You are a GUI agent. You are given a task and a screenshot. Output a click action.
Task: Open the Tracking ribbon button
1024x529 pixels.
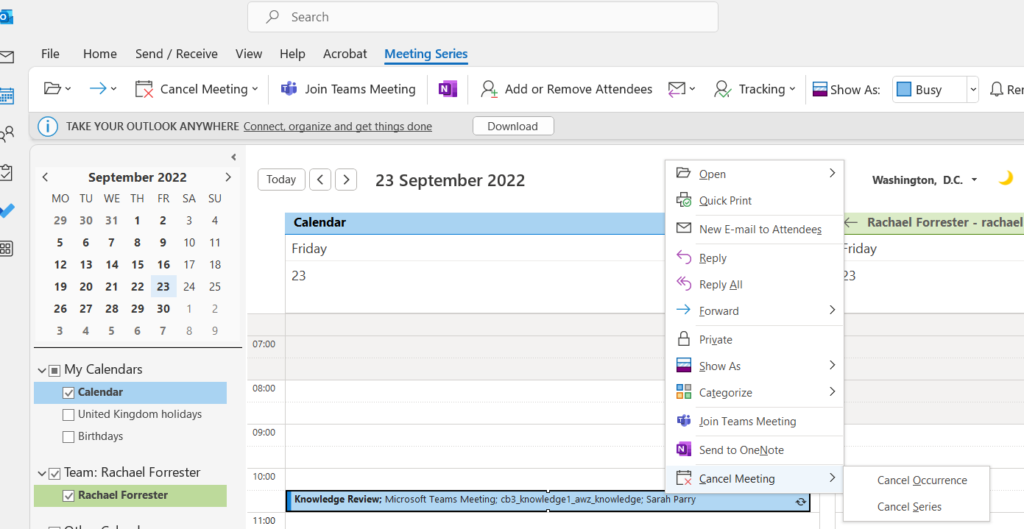tap(755, 89)
